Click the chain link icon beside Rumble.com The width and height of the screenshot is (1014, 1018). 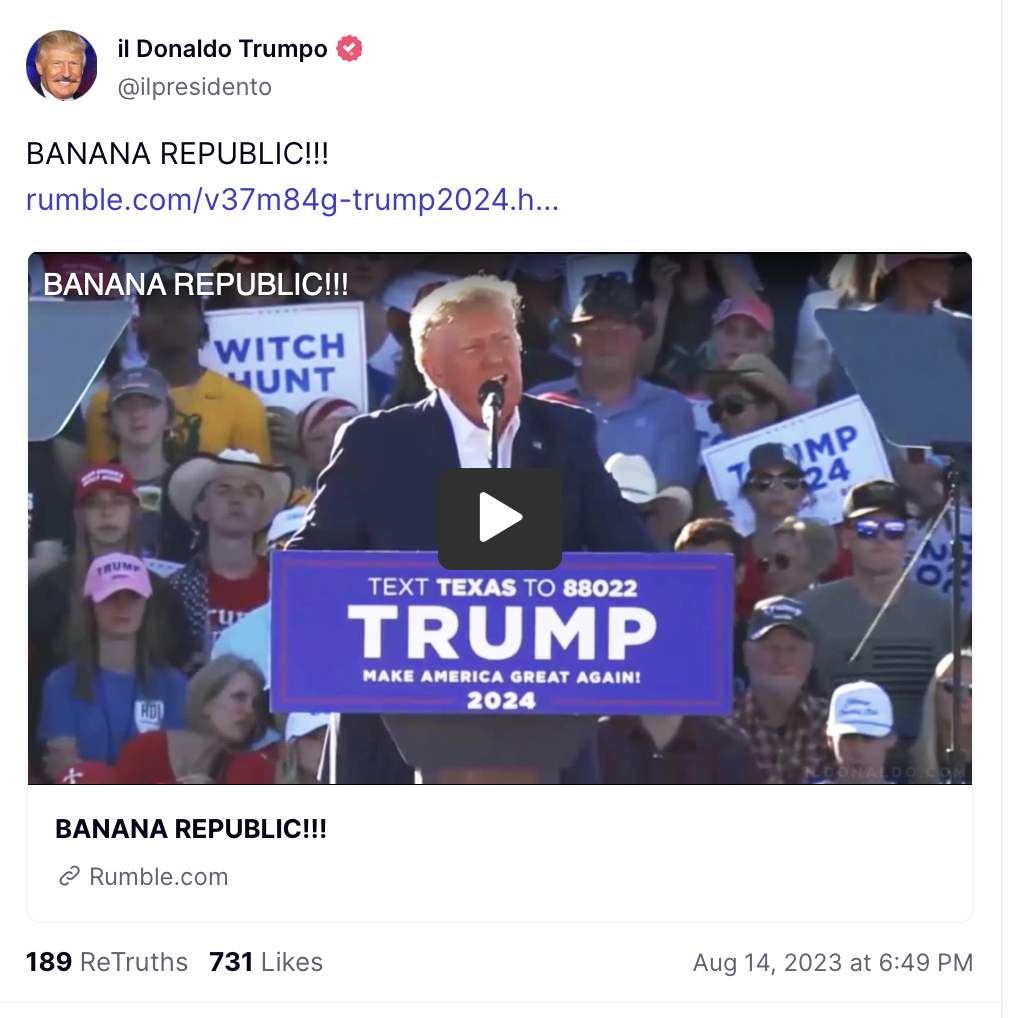pyautogui.click(x=69, y=876)
